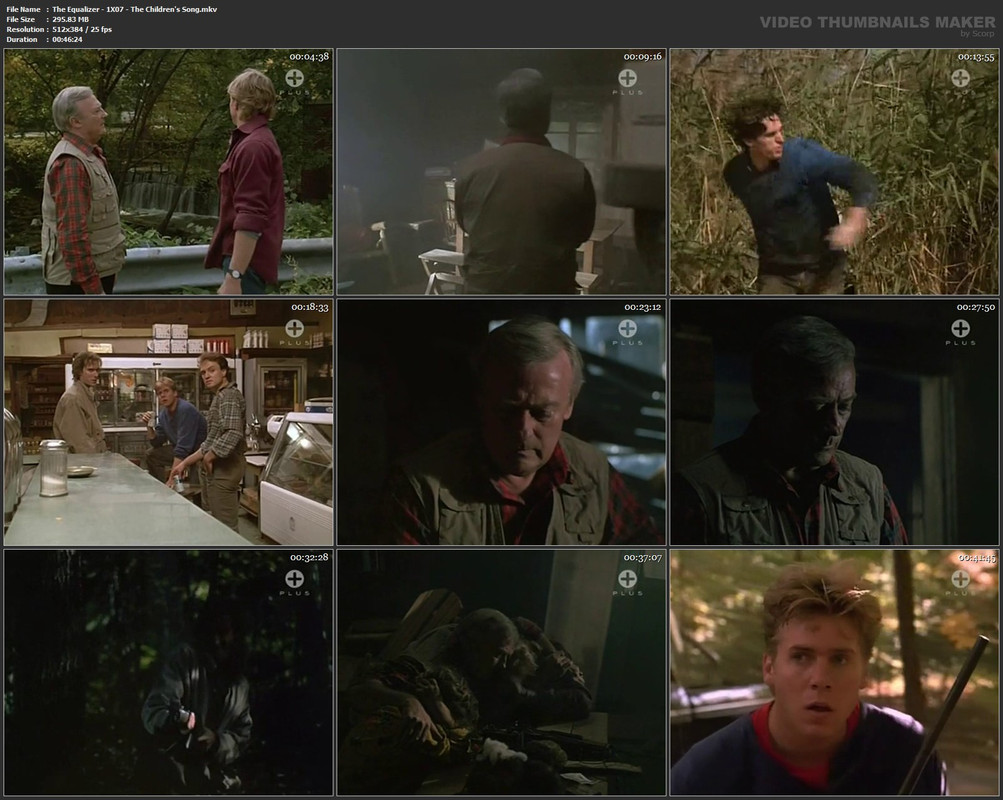Open the thumbnail captured at 00:09:16
Image resolution: width=1003 pixels, height=800 pixels.
502,171
